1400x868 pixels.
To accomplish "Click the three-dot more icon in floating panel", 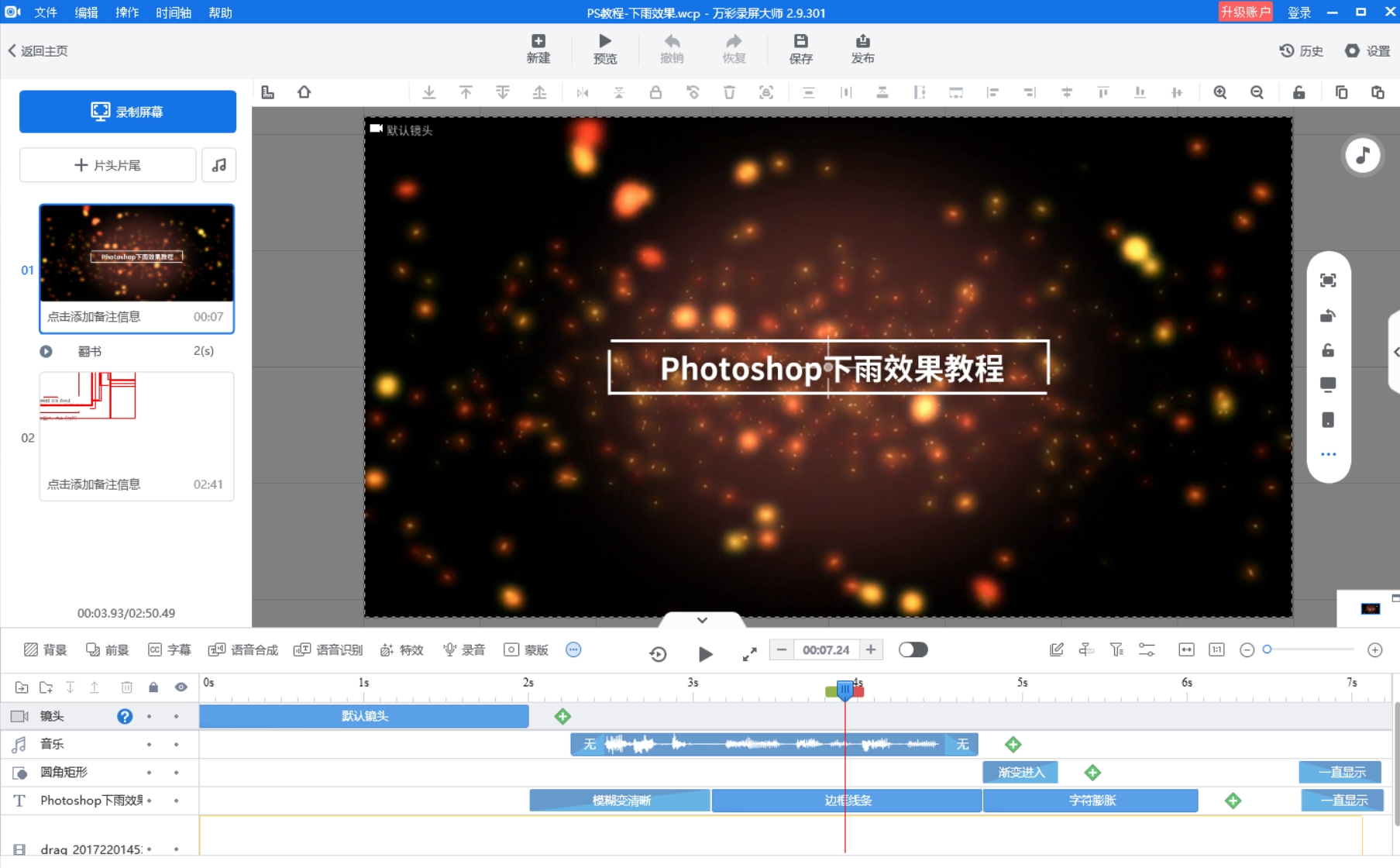I will point(1328,455).
